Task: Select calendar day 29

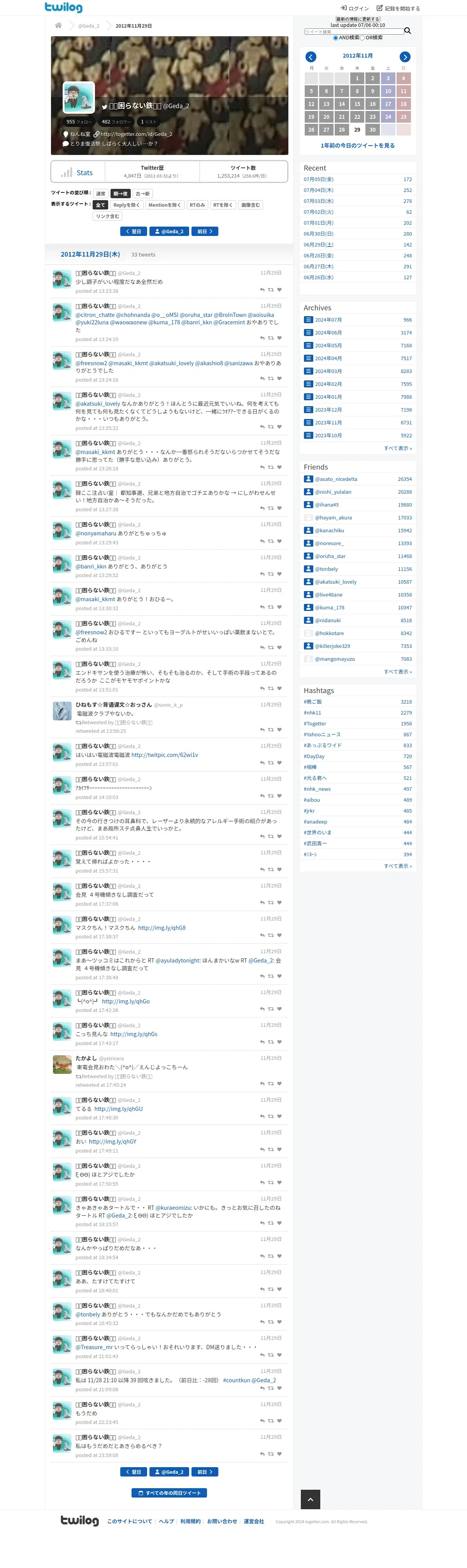Action: (x=357, y=130)
